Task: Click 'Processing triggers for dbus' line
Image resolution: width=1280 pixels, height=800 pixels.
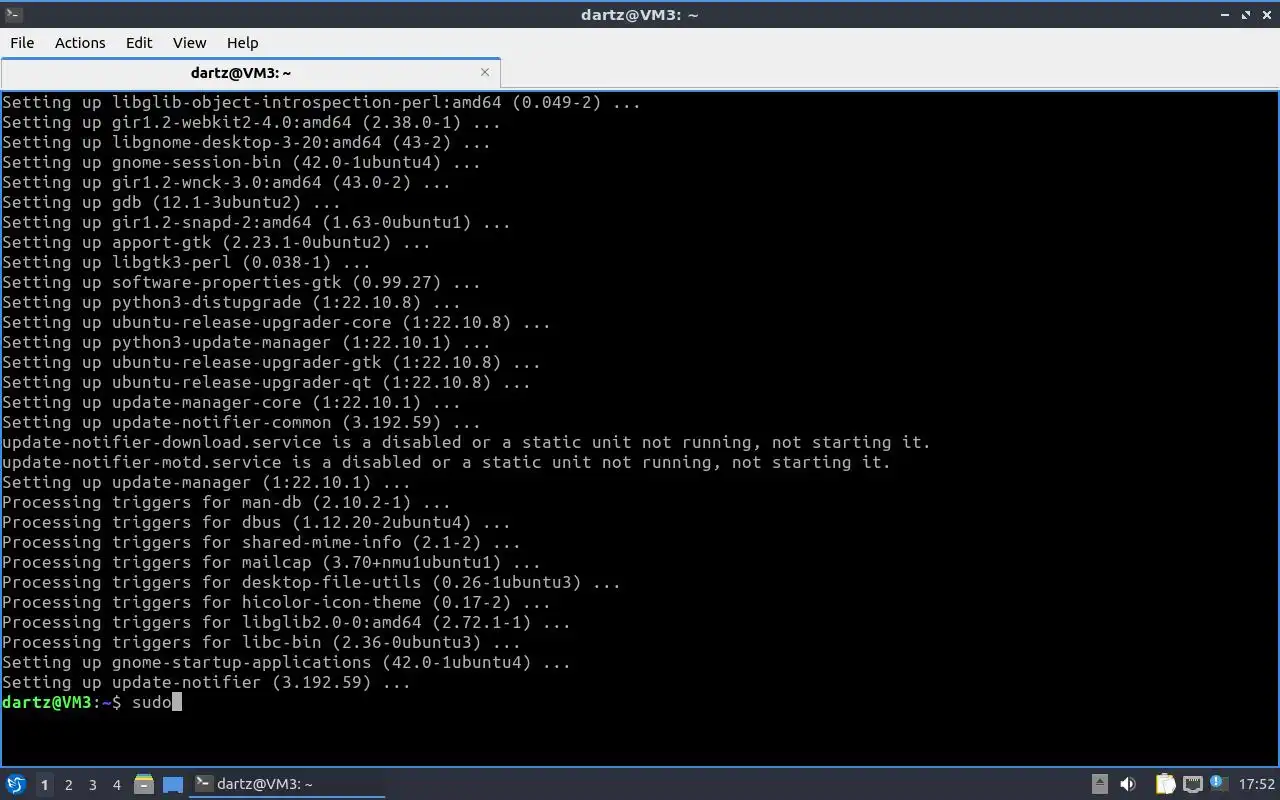Action: [256, 522]
